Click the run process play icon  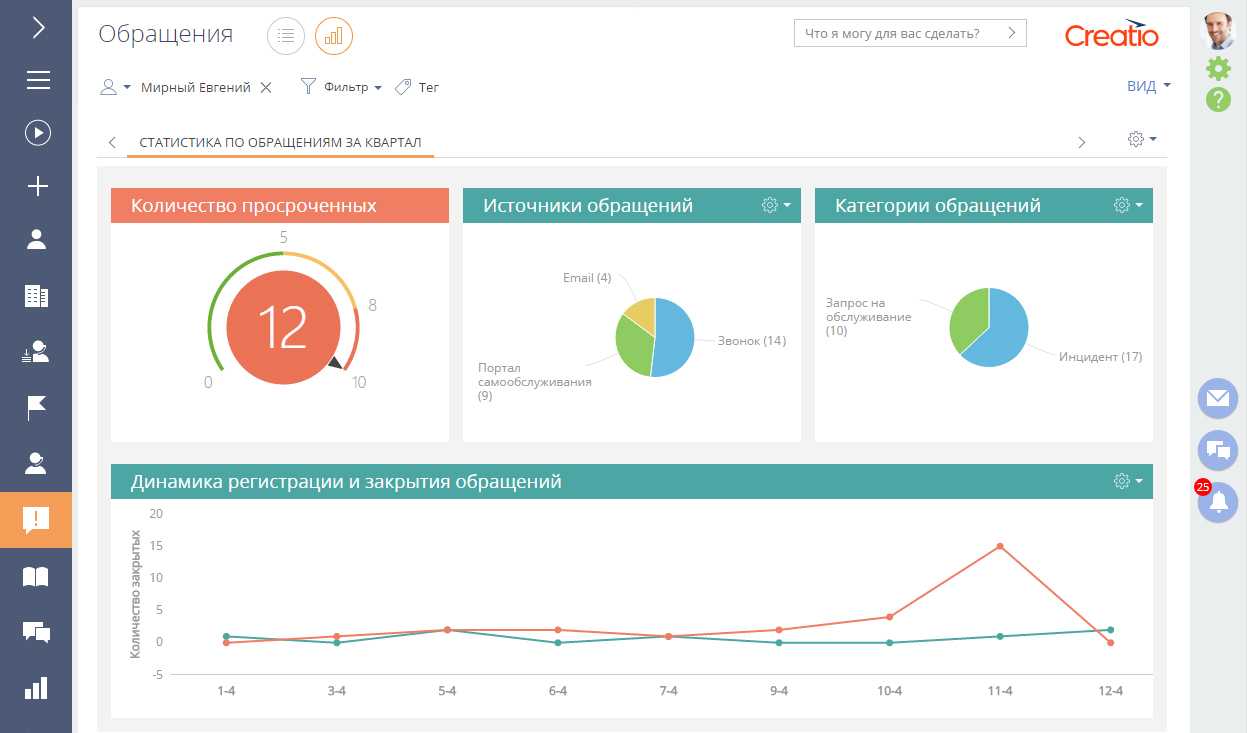tap(38, 132)
